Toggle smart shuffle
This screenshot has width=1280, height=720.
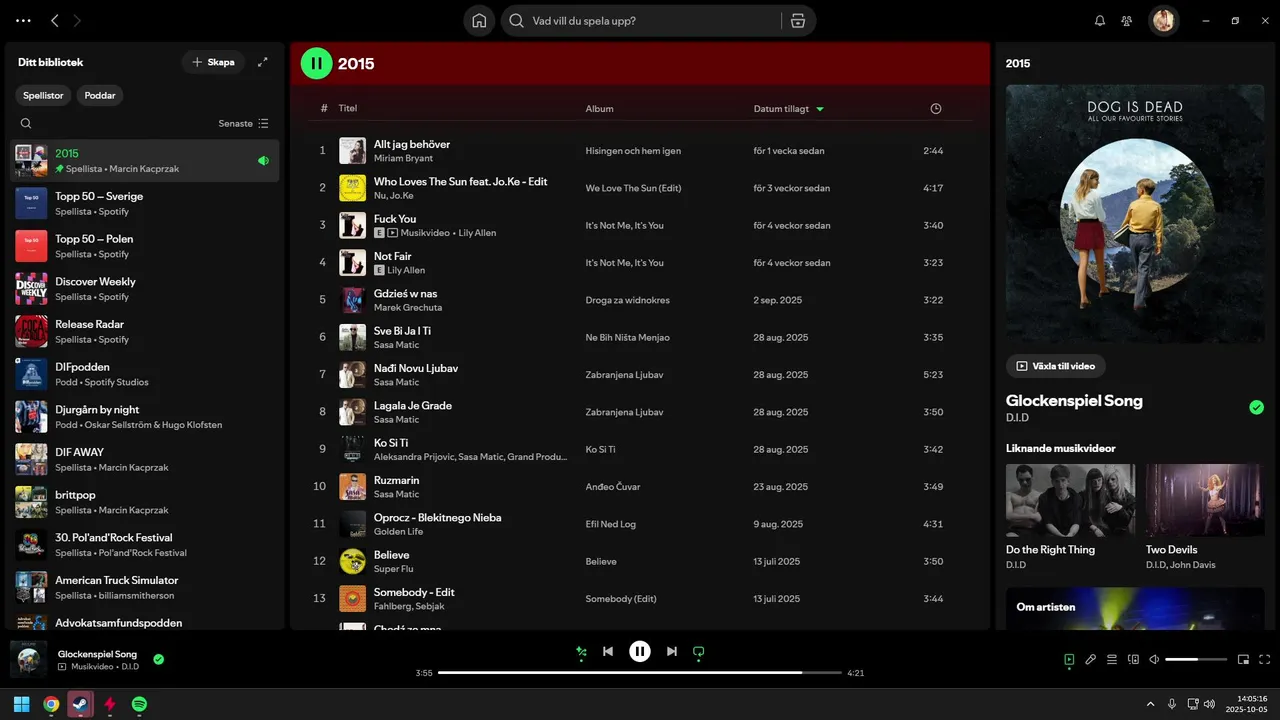(x=581, y=651)
